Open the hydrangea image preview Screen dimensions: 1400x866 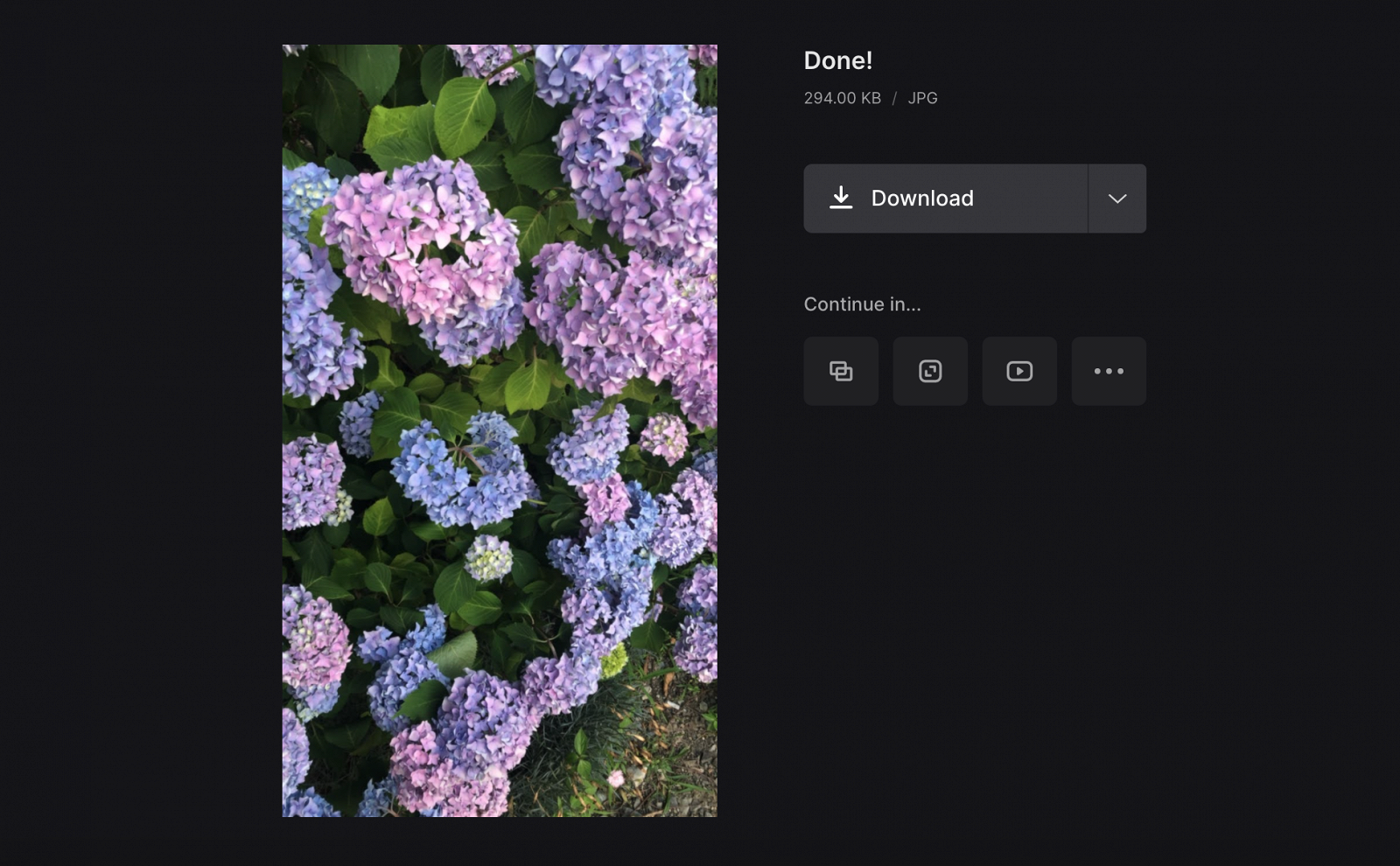(499, 429)
